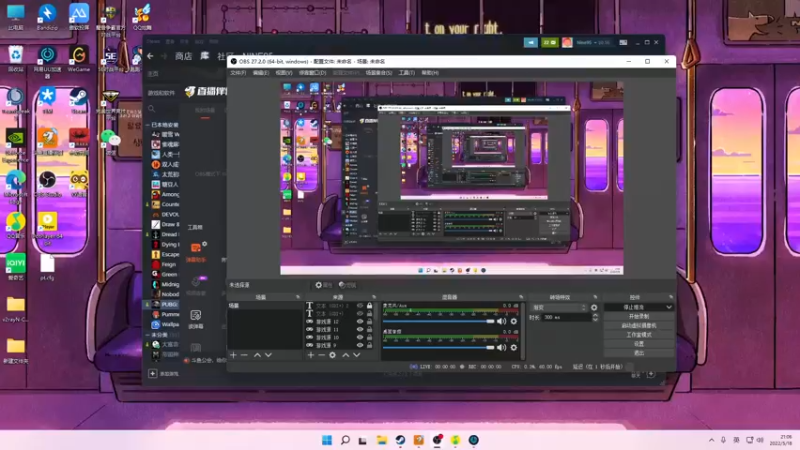Open OBS Studio desktop shortcut
800x450 pixels.
click(47, 185)
